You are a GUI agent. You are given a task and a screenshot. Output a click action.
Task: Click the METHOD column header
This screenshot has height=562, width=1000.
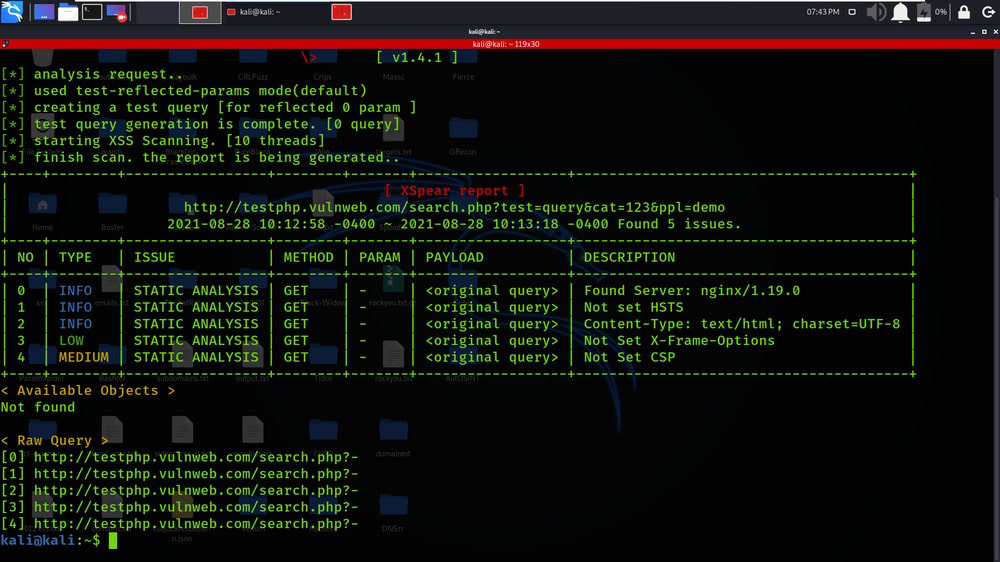[x=309, y=257]
